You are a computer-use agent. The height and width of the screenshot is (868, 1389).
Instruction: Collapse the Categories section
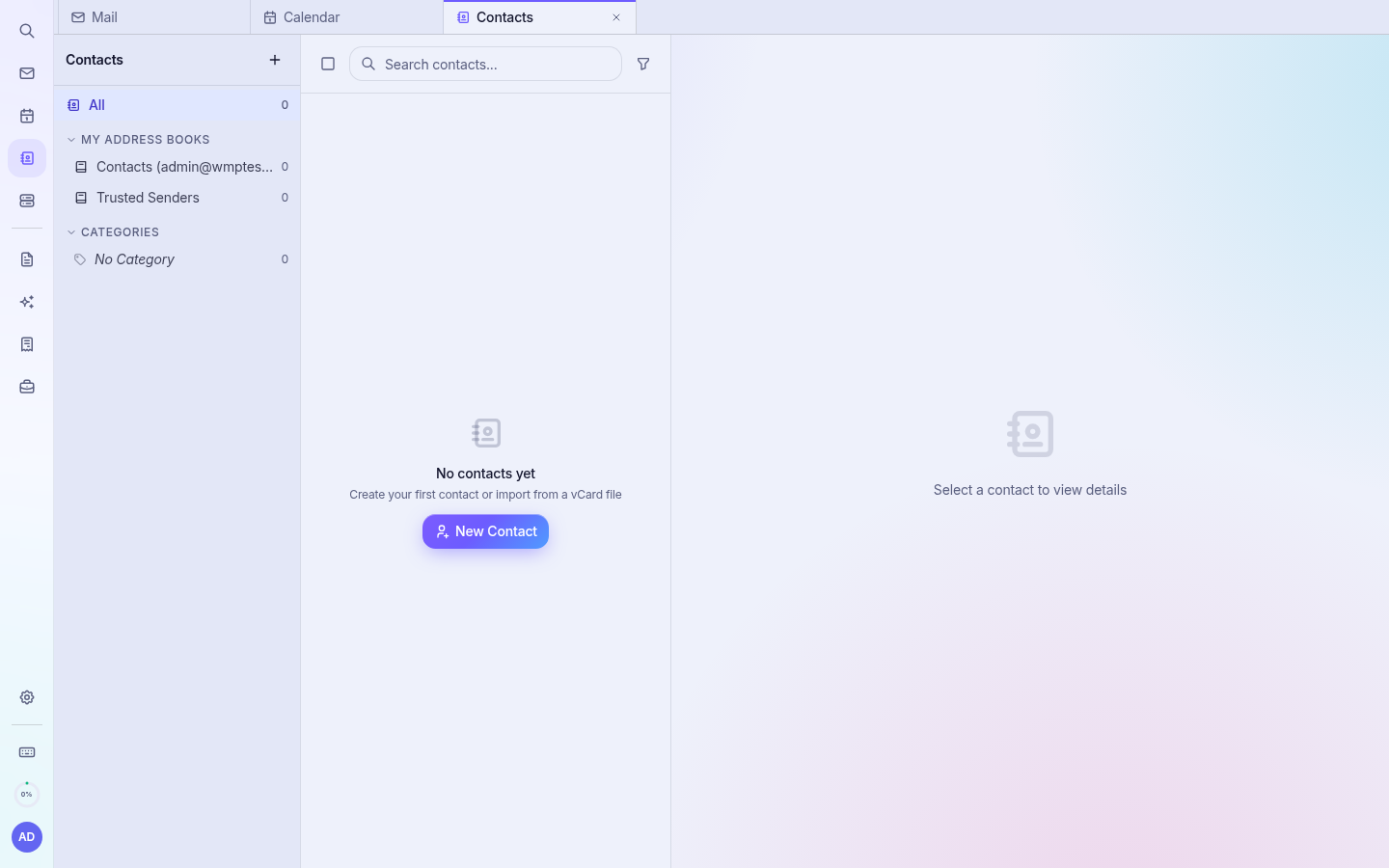71,232
